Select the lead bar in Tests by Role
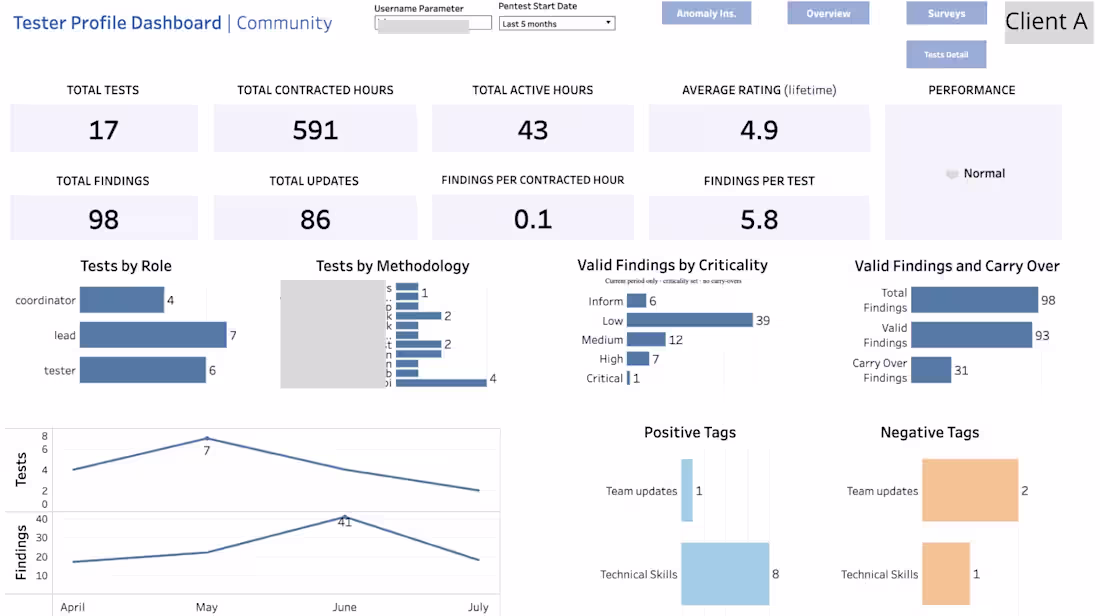This screenshot has width=1100, height=616. point(153,335)
